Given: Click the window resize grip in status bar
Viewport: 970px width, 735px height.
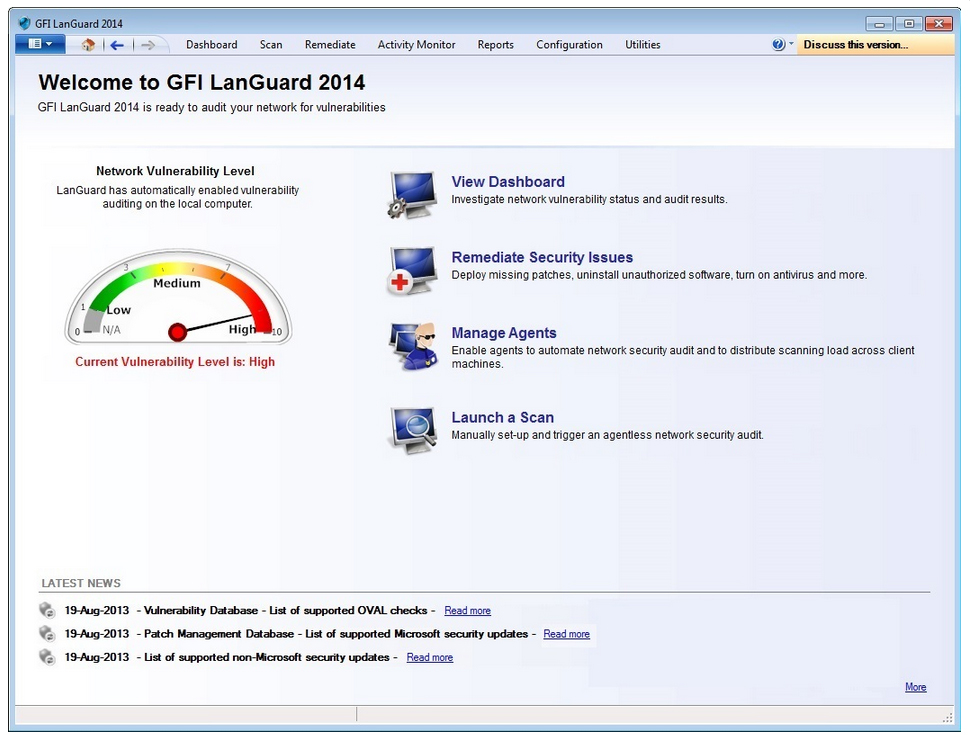Looking at the screenshot, I should tap(948, 717).
